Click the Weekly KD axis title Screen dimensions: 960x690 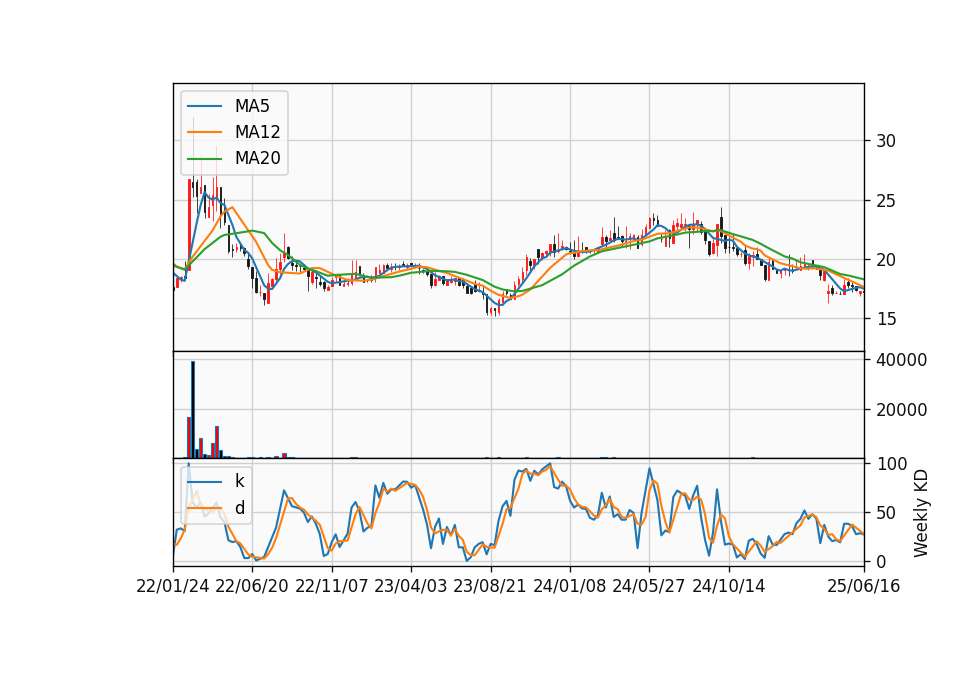(x=921, y=513)
